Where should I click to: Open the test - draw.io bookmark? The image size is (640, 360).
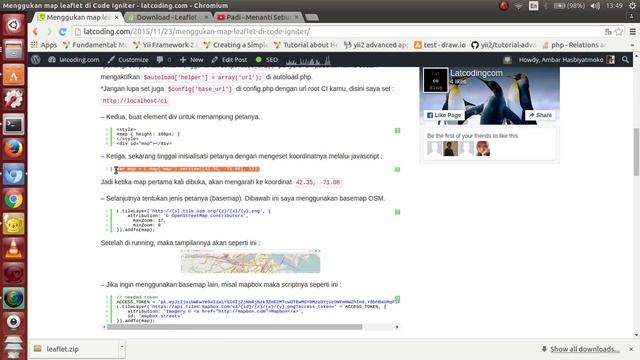pyautogui.click(x=440, y=45)
